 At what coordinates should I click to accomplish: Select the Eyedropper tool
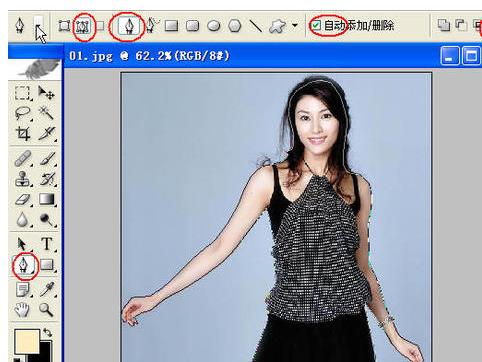[x=47, y=289]
